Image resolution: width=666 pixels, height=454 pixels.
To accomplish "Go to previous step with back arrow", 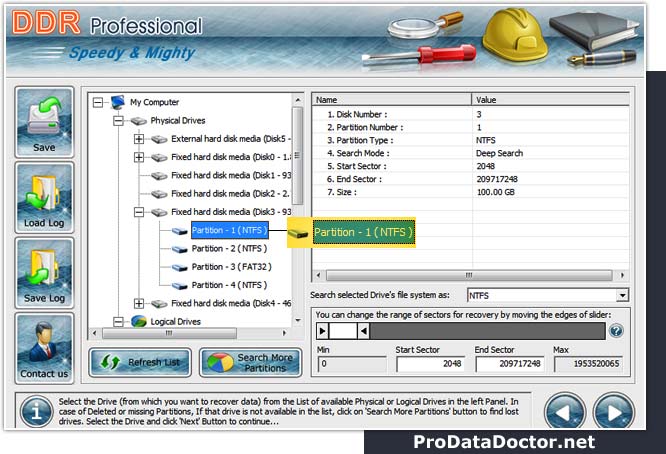I will point(565,412).
